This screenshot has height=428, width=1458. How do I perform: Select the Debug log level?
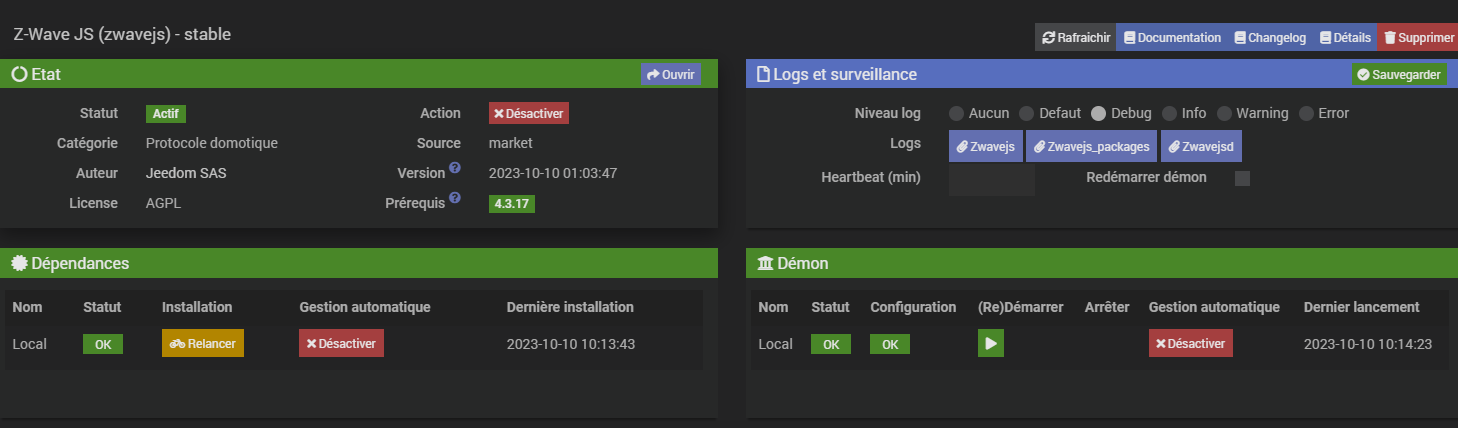(x=1098, y=114)
